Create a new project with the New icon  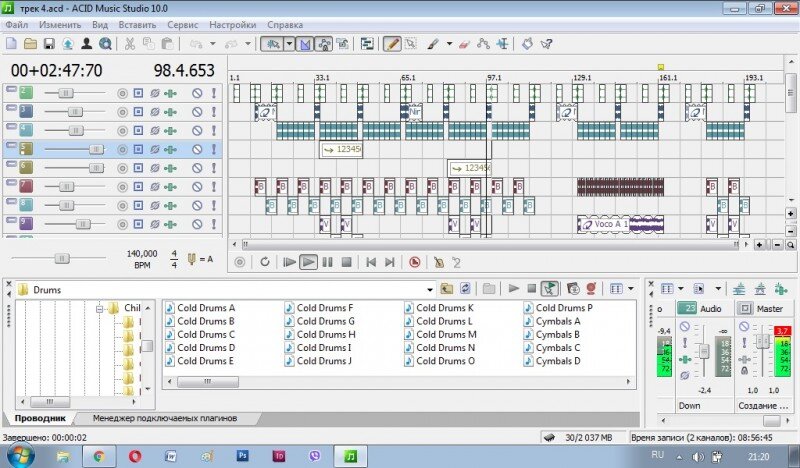pyautogui.click(x=11, y=44)
